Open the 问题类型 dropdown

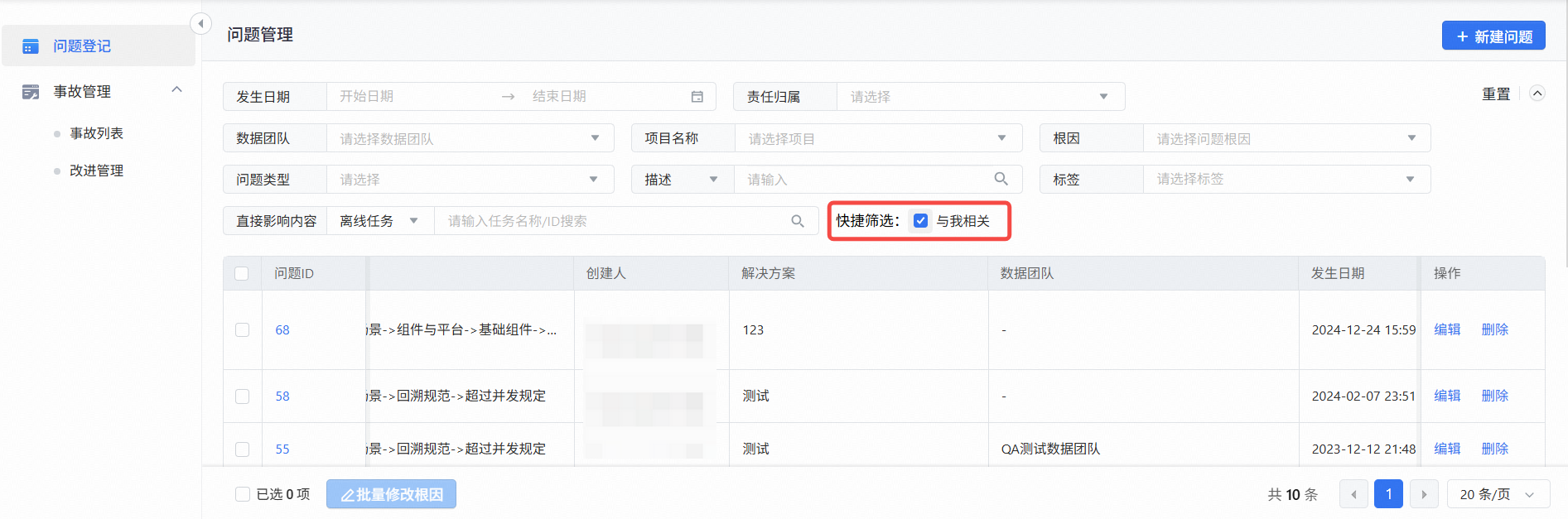[x=470, y=180]
